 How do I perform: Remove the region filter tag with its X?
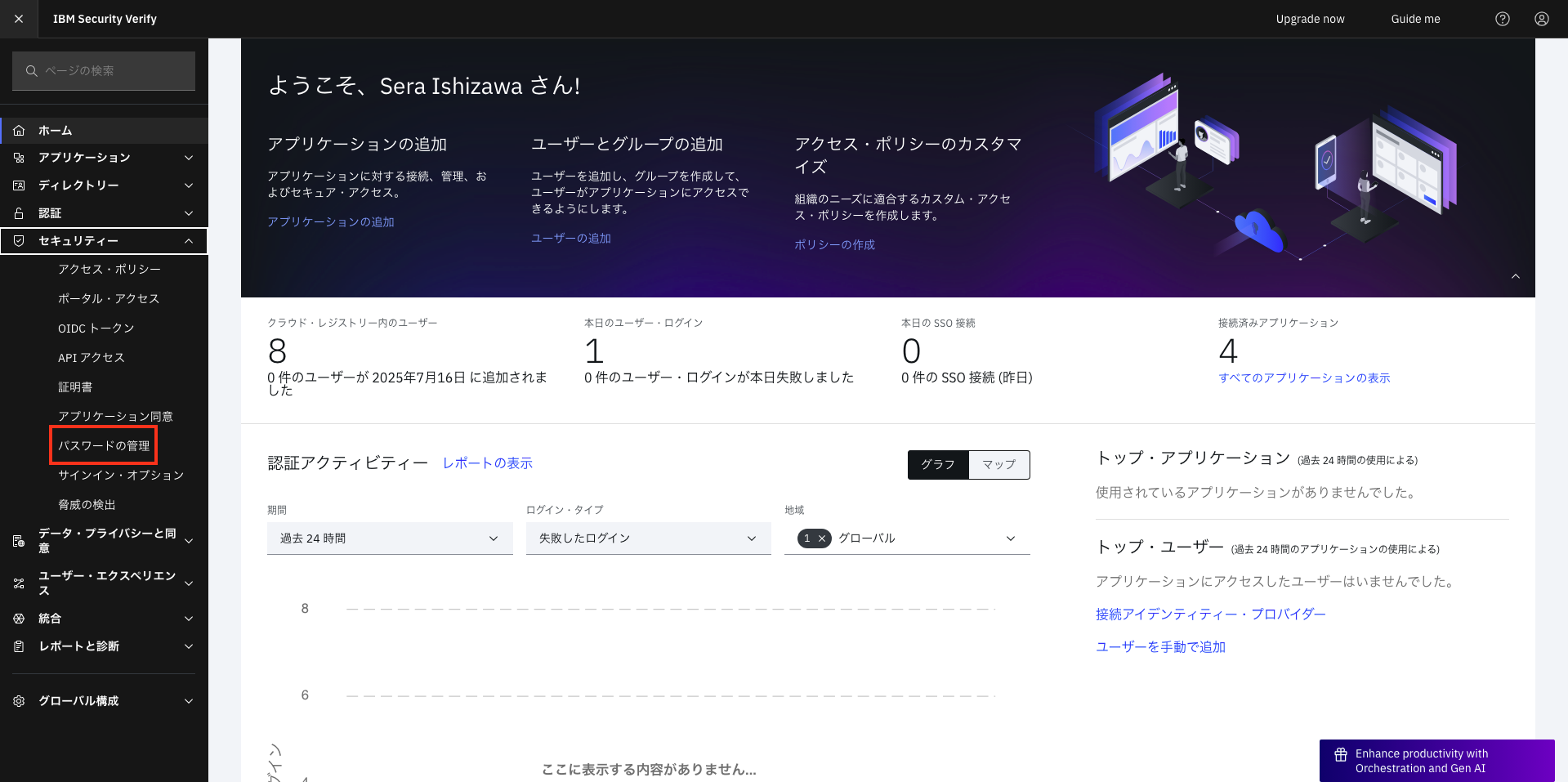[x=822, y=538]
